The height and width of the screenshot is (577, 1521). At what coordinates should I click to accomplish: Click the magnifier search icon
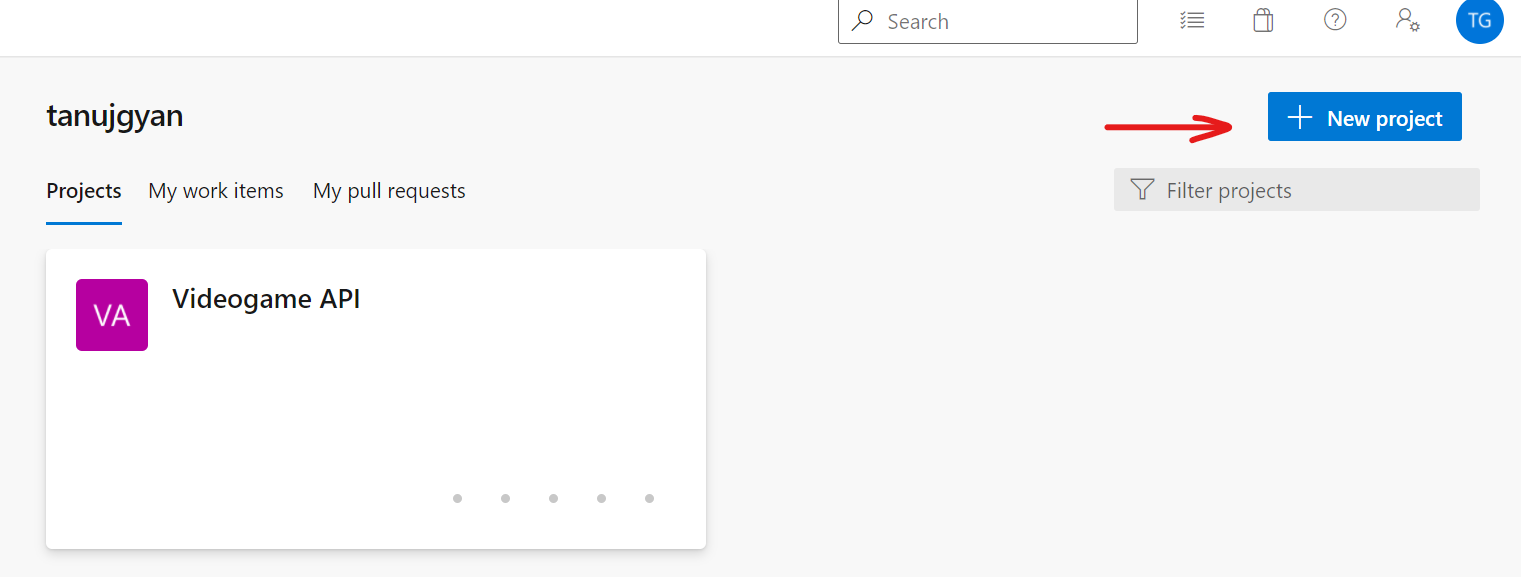point(862,21)
